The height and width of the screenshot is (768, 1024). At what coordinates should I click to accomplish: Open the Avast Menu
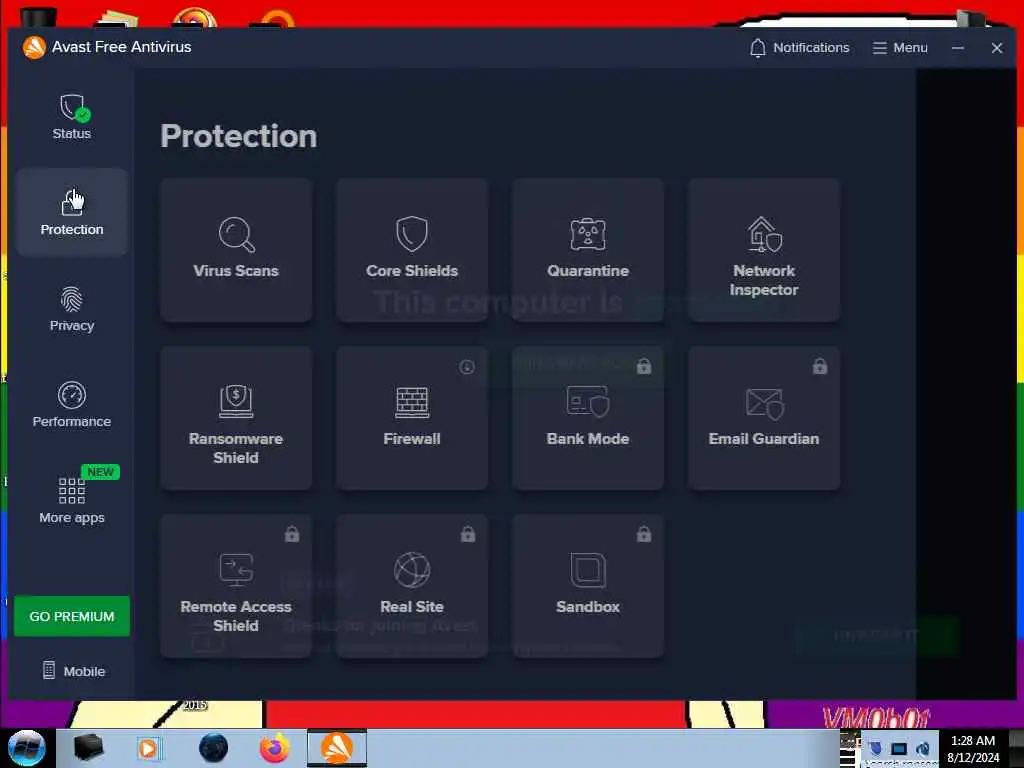click(x=900, y=48)
